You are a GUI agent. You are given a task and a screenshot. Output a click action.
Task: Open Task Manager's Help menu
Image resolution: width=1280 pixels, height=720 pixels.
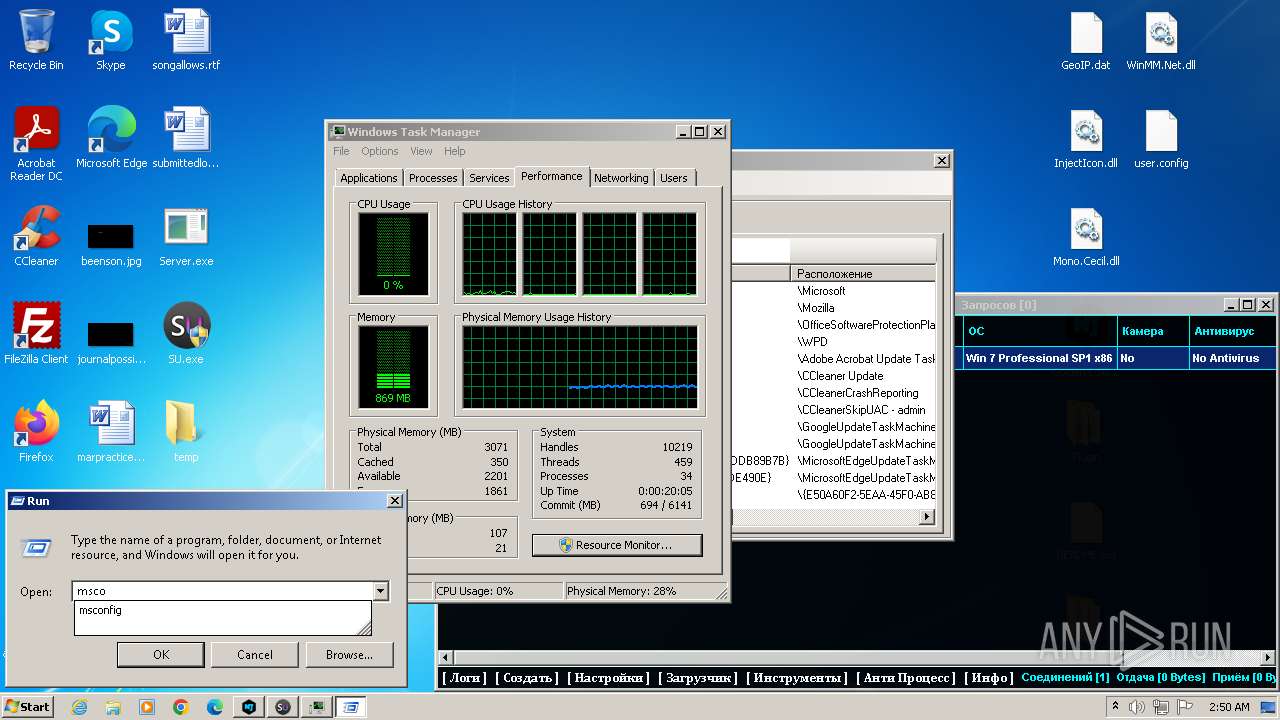point(455,151)
